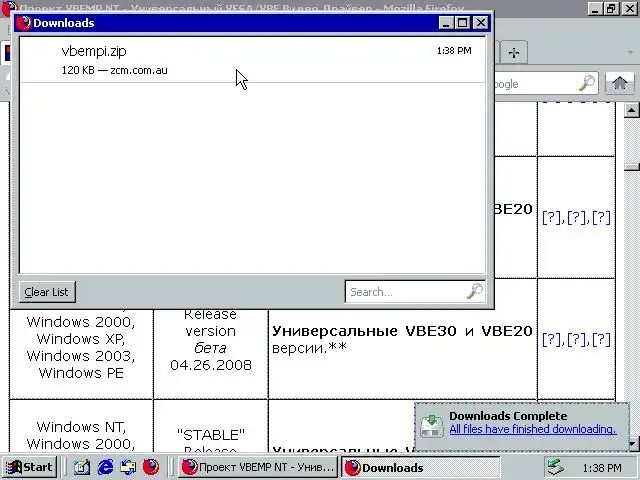Click the Downloads taskbar button
Screen dimensions: 640x480
tap(420, 467)
